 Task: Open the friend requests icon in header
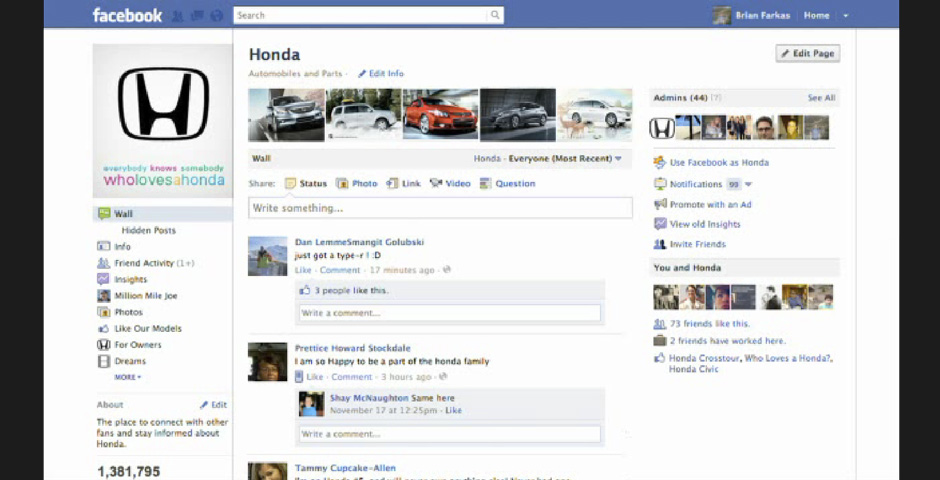177,16
